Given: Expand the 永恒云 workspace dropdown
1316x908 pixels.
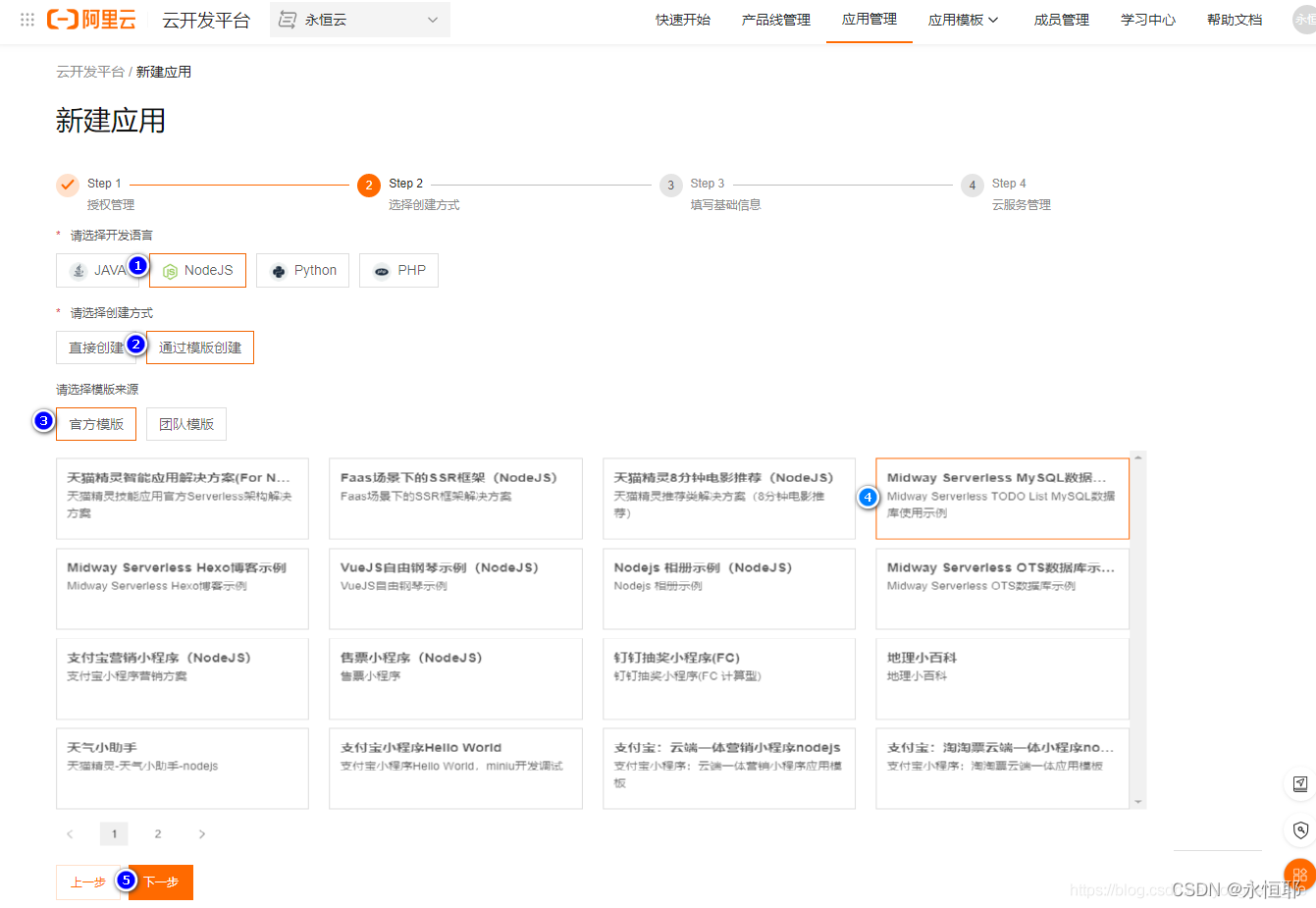Looking at the screenshot, I should click(360, 20).
